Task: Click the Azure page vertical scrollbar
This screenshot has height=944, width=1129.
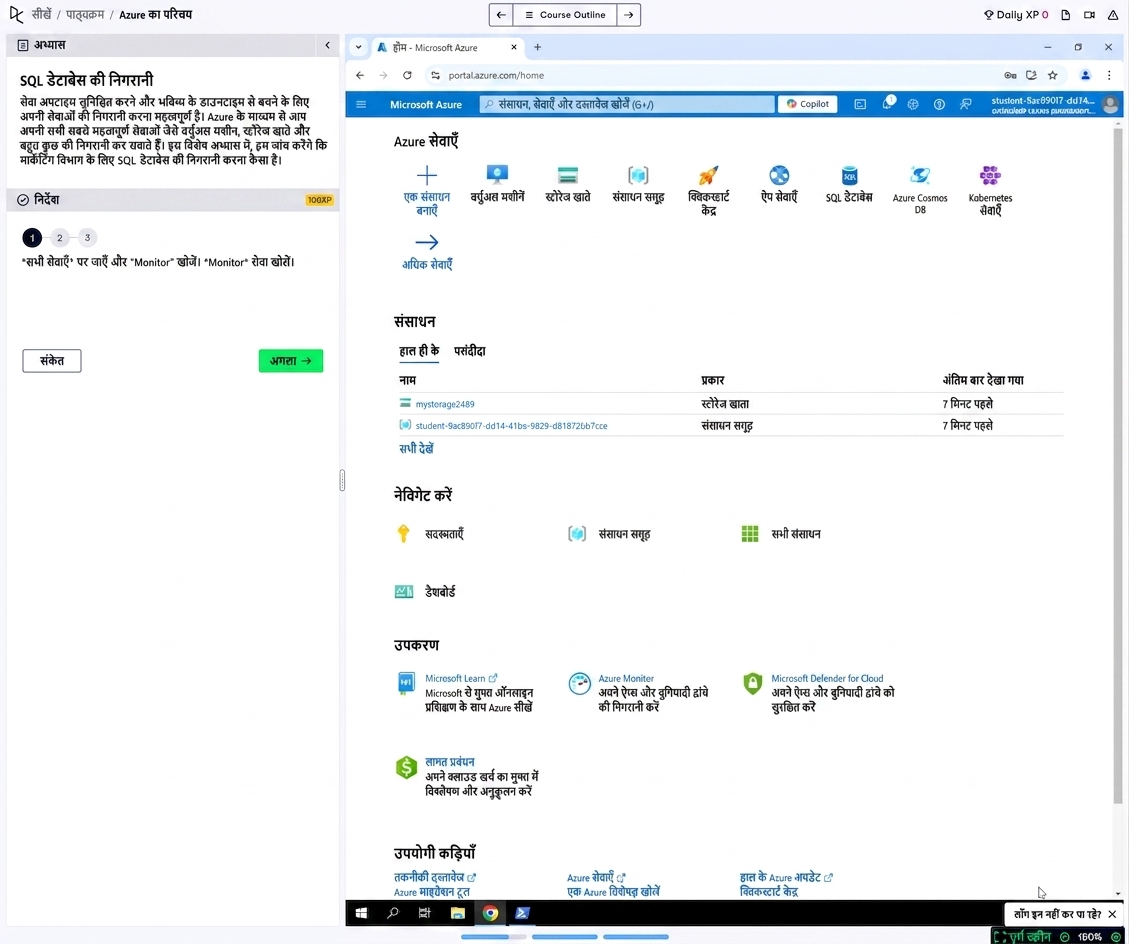Action: pos(1117,464)
